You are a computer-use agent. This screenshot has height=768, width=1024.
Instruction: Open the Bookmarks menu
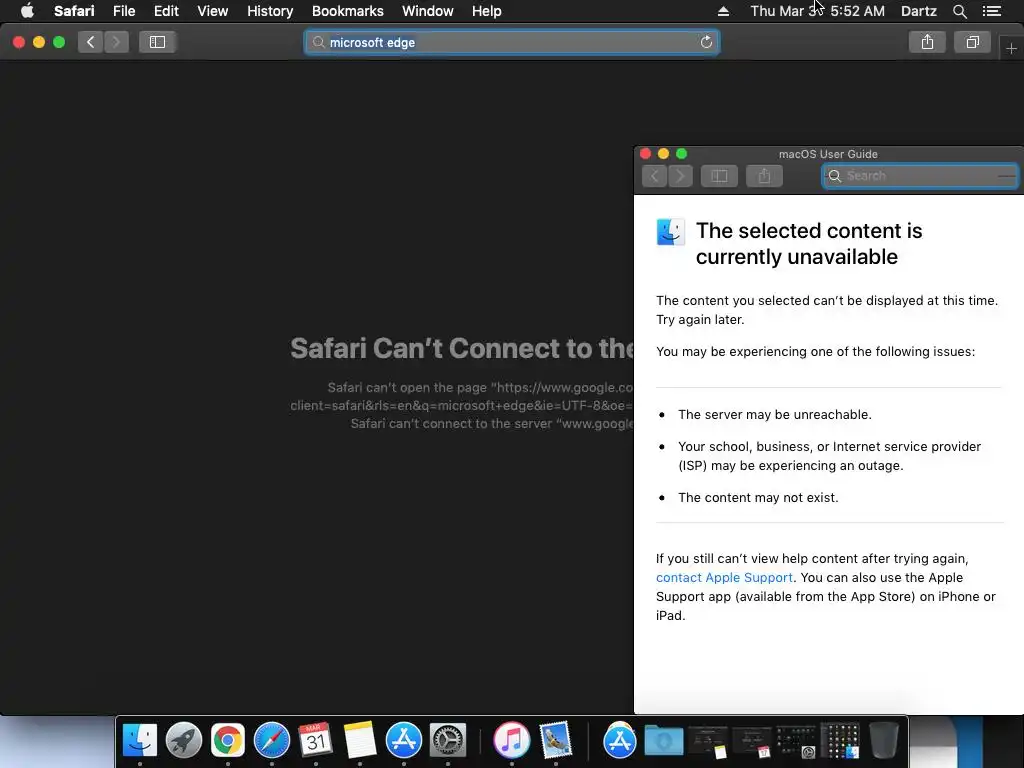[347, 11]
